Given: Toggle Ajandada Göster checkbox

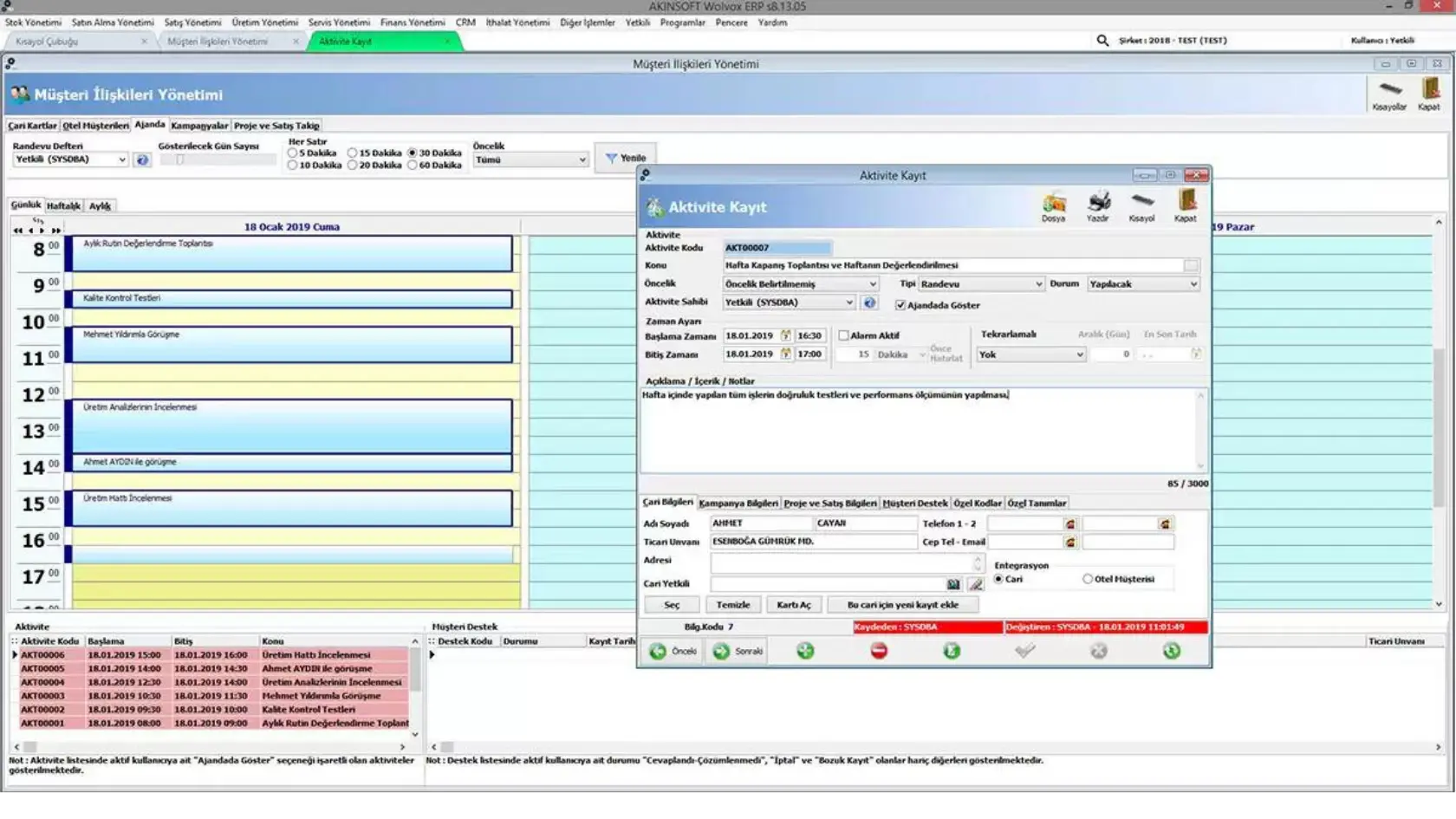Looking at the screenshot, I should pyautogui.click(x=900, y=305).
